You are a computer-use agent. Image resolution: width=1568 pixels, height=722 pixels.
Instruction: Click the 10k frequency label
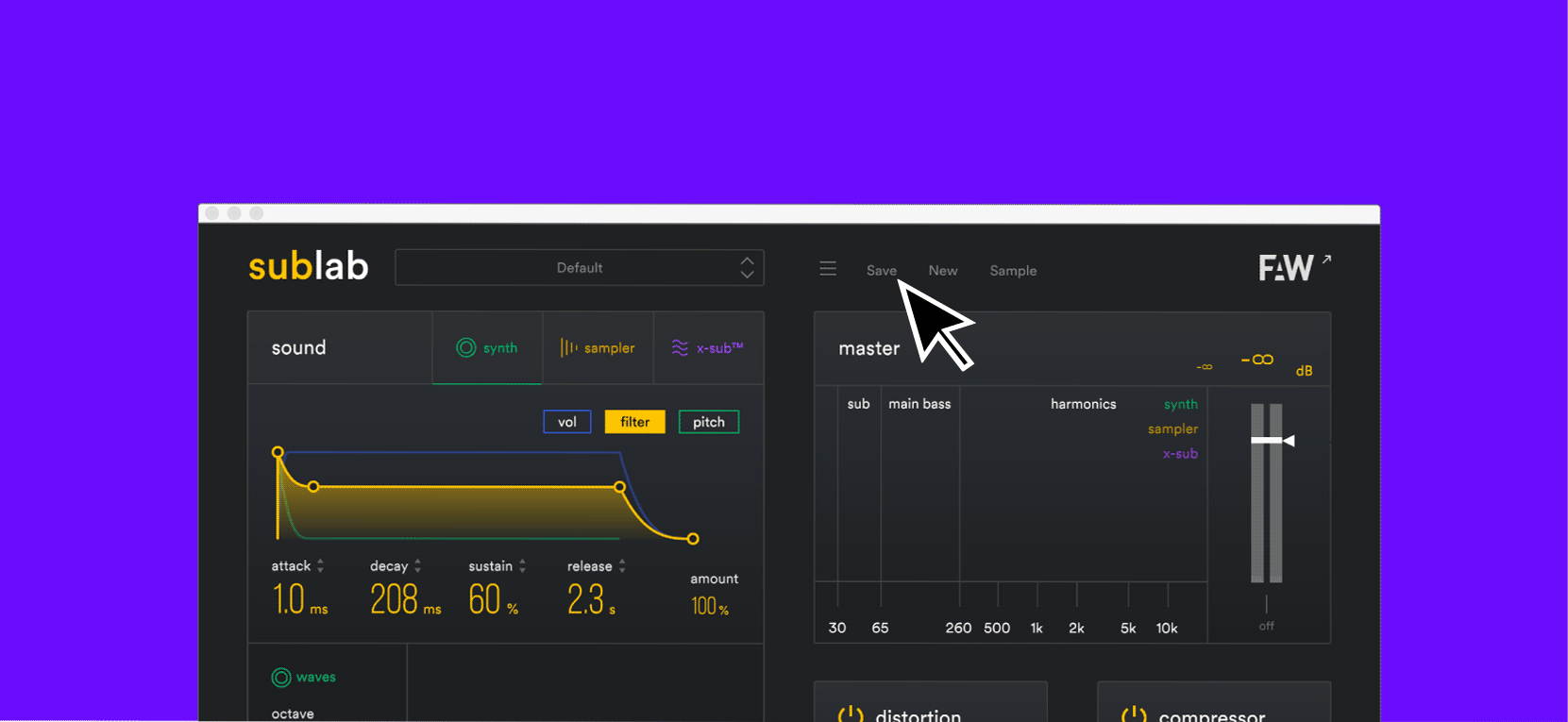tap(1167, 628)
